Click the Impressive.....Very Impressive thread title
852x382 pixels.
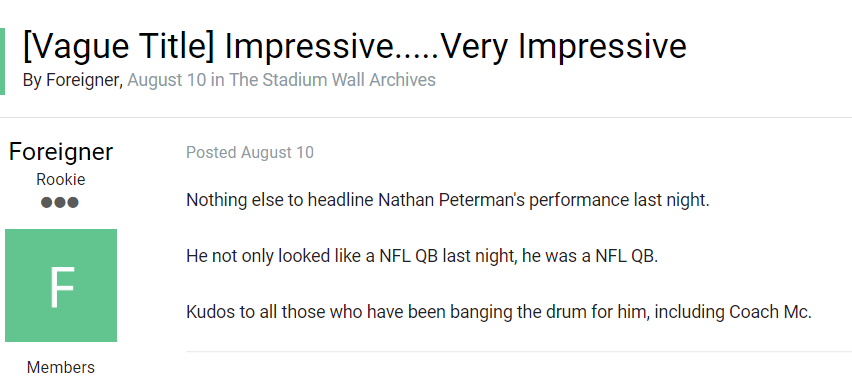click(455, 46)
